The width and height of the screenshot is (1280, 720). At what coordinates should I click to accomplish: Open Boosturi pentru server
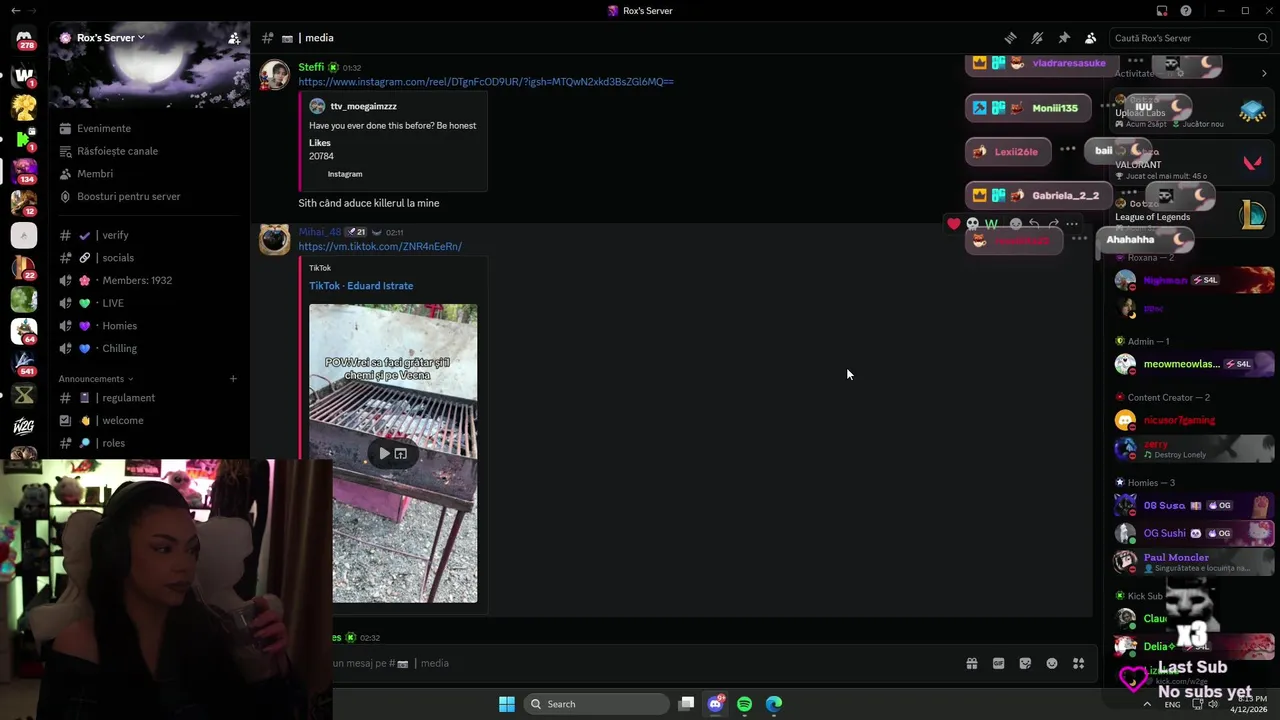point(149,196)
